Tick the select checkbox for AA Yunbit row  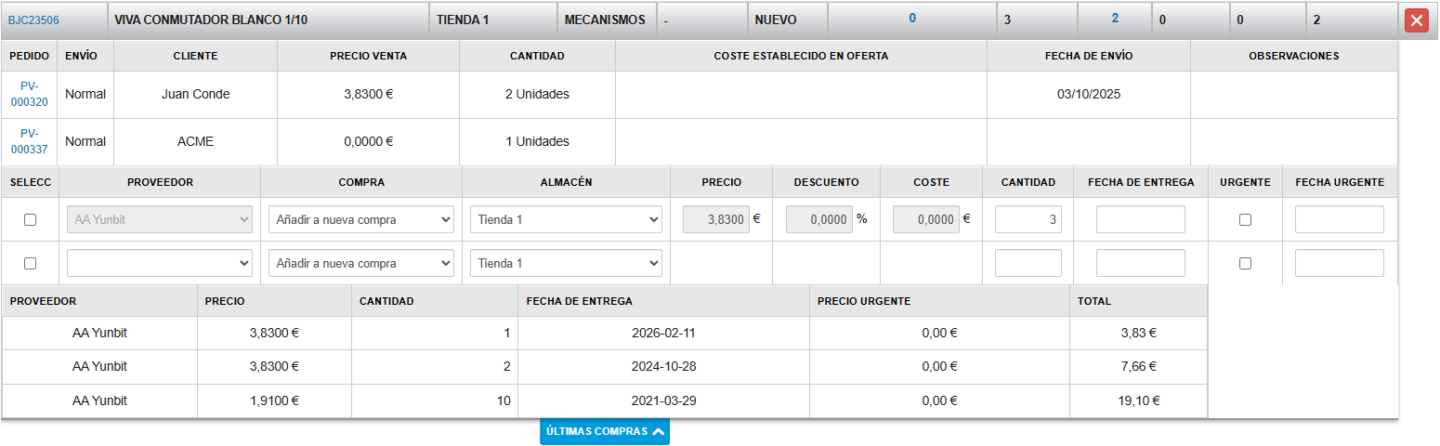30,220
